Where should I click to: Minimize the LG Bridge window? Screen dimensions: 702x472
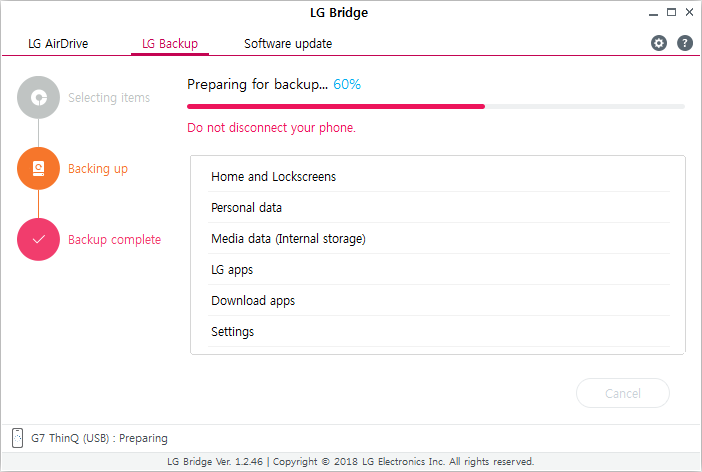coord(654,13)
